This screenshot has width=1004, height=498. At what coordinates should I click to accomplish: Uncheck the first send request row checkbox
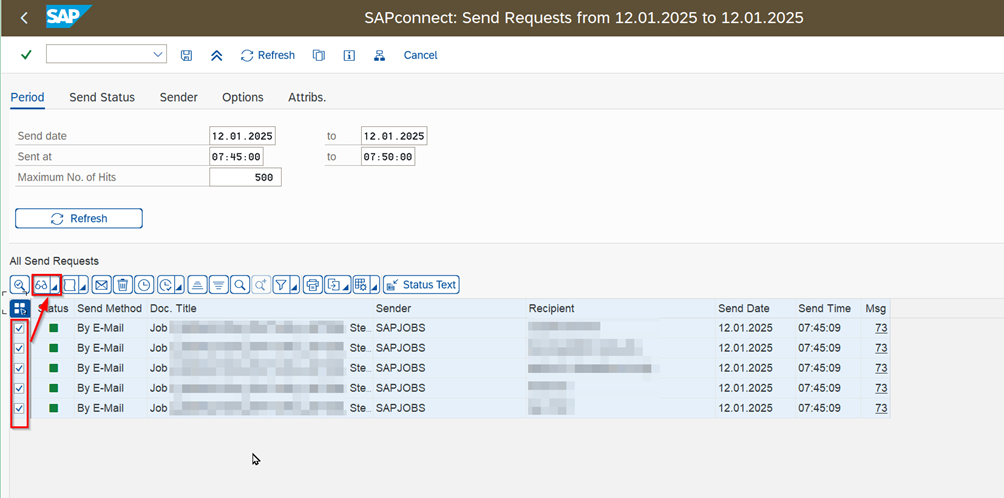19,328
